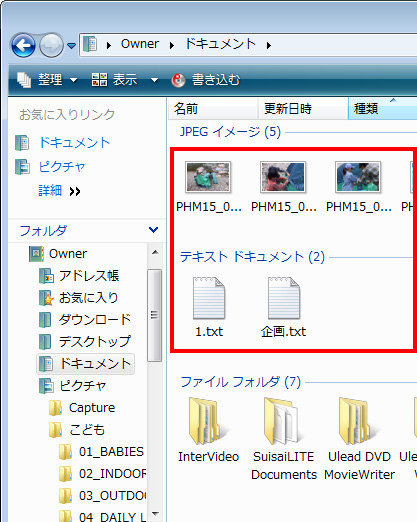Click the folder tree scrollbar thumb
417x522 pixels.
(x=154, y=315)
